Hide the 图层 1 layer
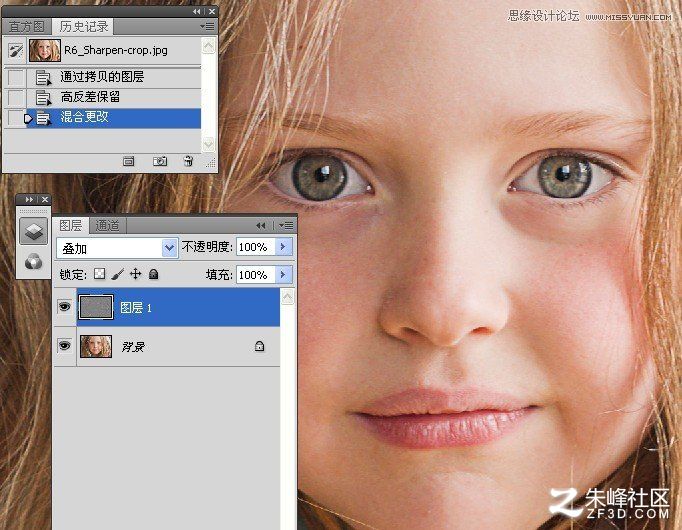This screenshot has width=682, height=530. pos(64,307)
